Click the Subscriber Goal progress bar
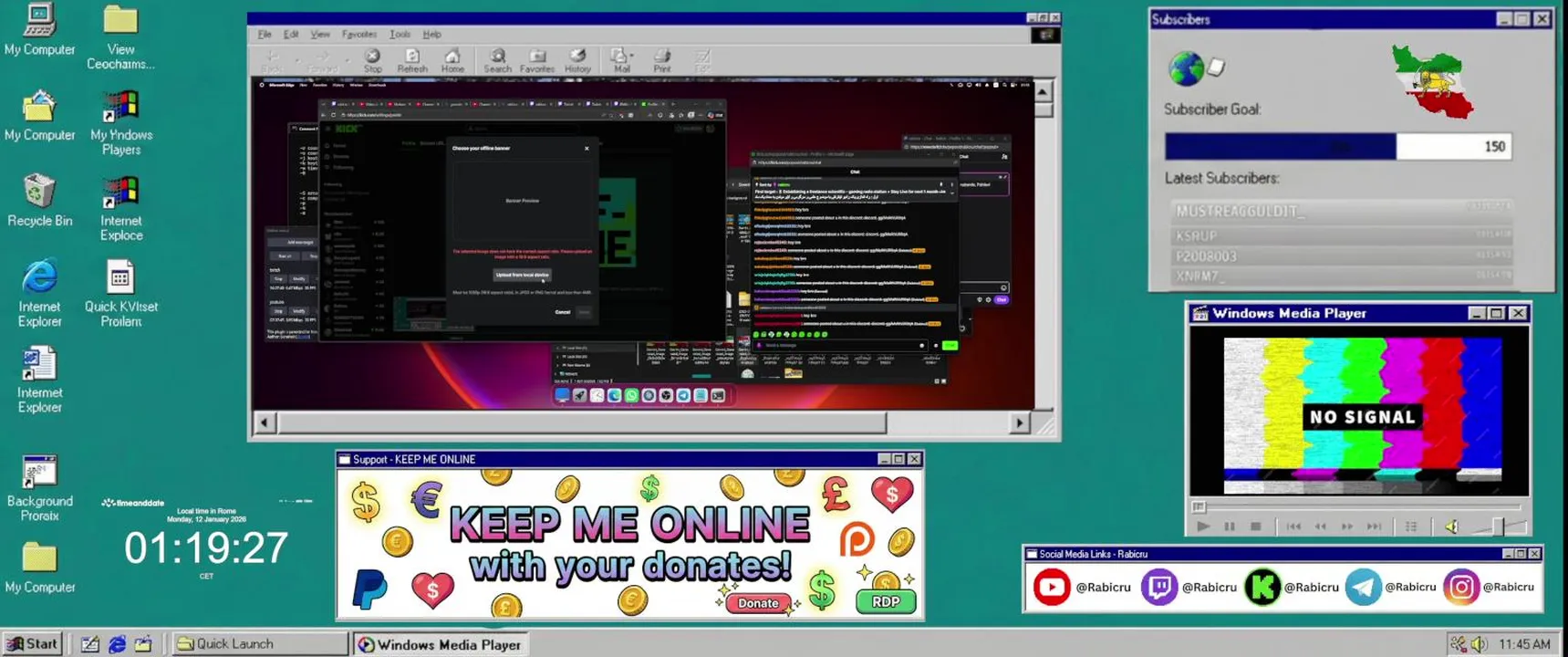Screen dimensions: 1568x657 coord(1337,146)
